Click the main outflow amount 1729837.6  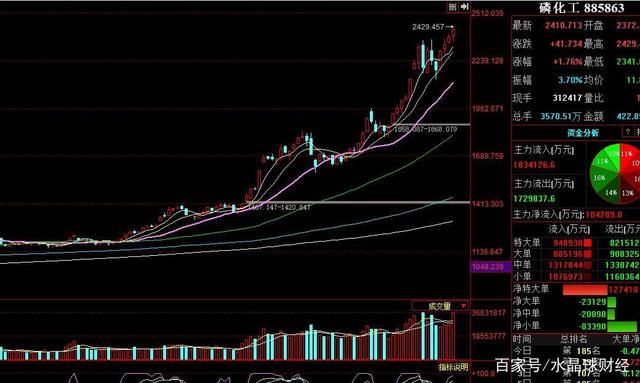pos(534,199)
